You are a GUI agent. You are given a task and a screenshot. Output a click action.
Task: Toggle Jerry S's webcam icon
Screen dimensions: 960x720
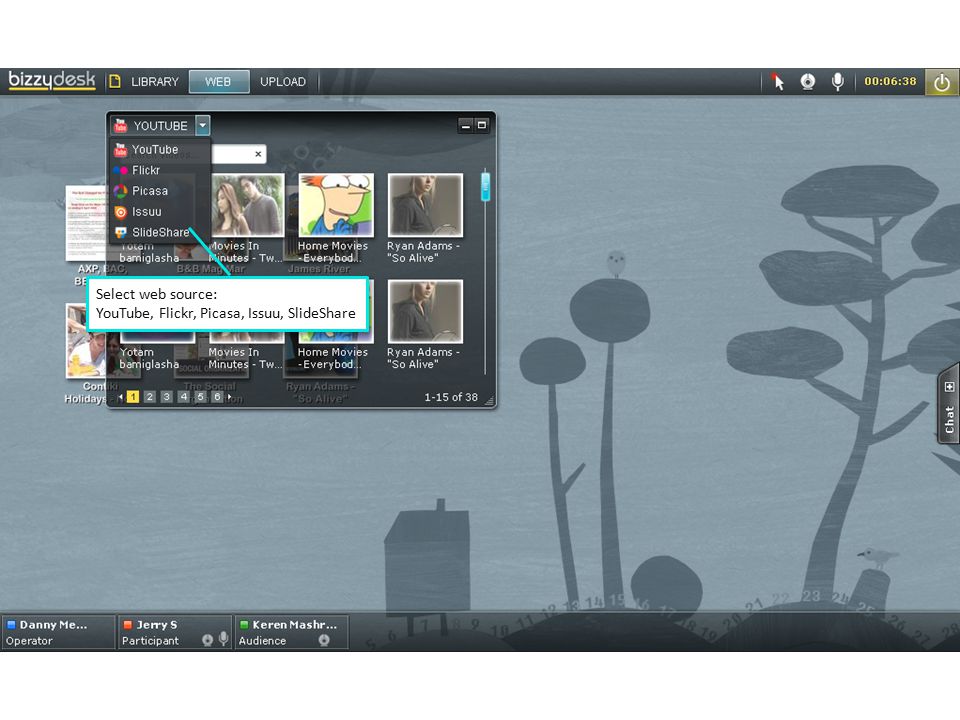(208, 640)
